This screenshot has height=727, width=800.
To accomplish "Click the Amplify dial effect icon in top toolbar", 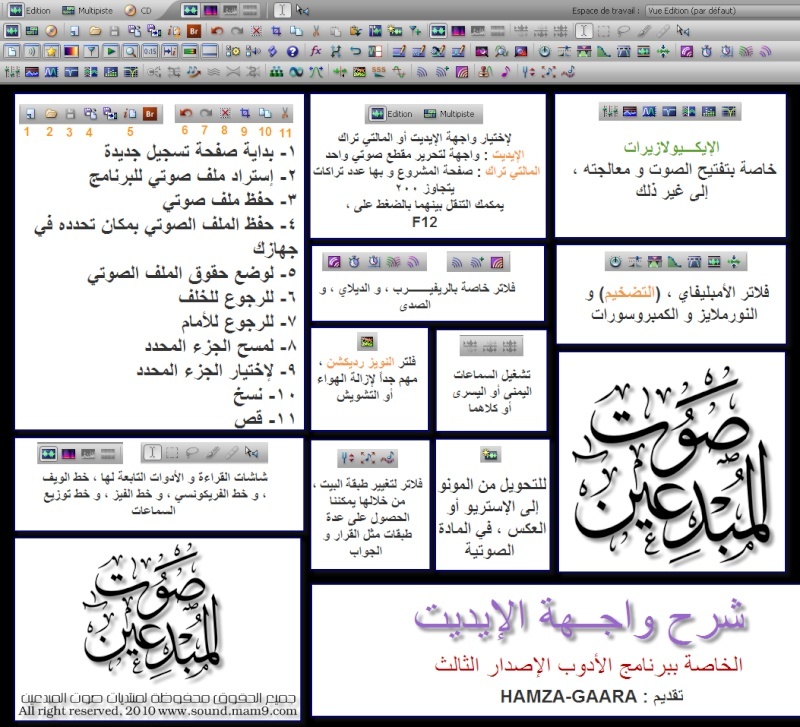I will coord(544,52).
